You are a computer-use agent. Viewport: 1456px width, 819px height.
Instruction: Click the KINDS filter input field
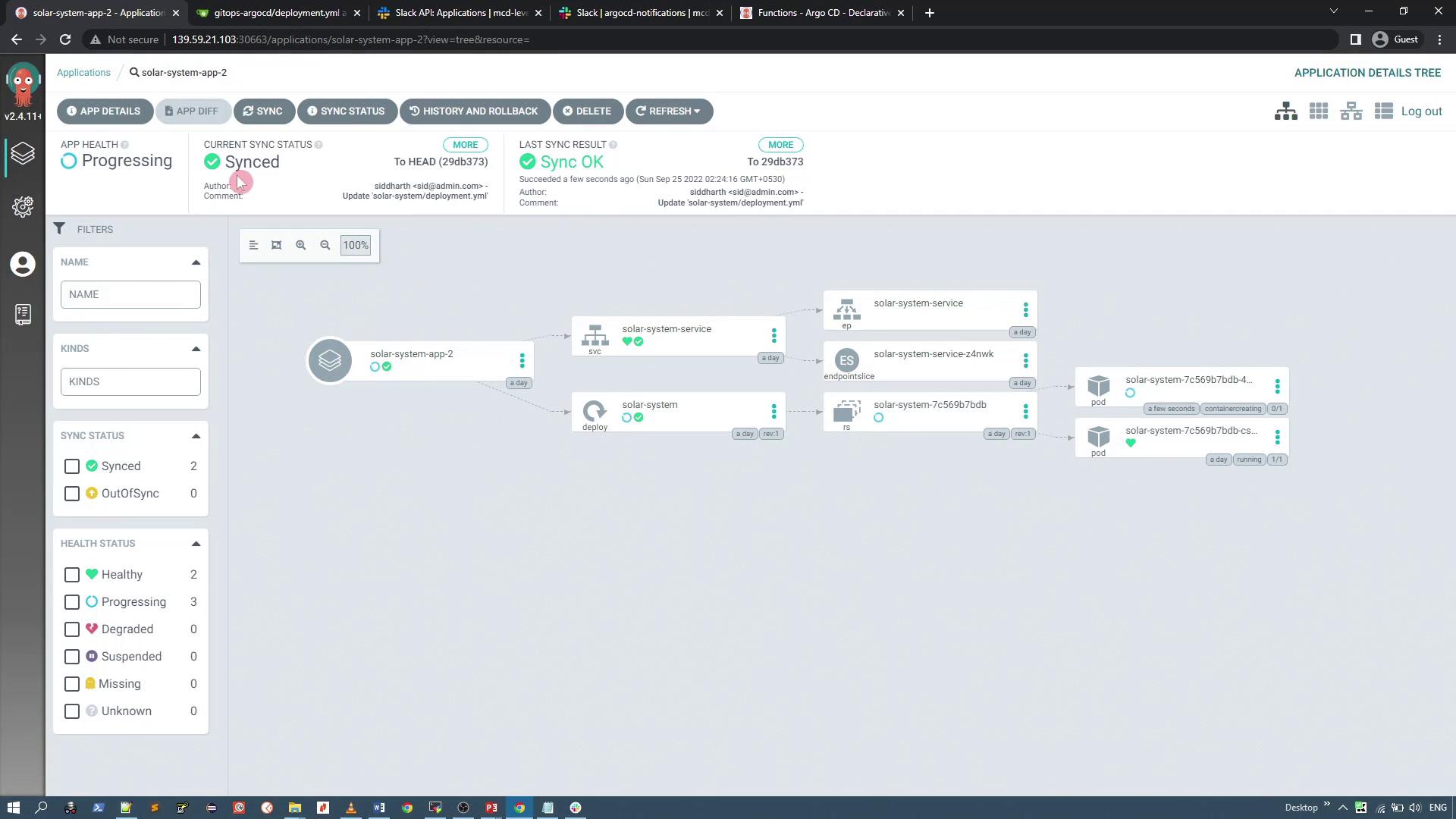pos(130,381)
